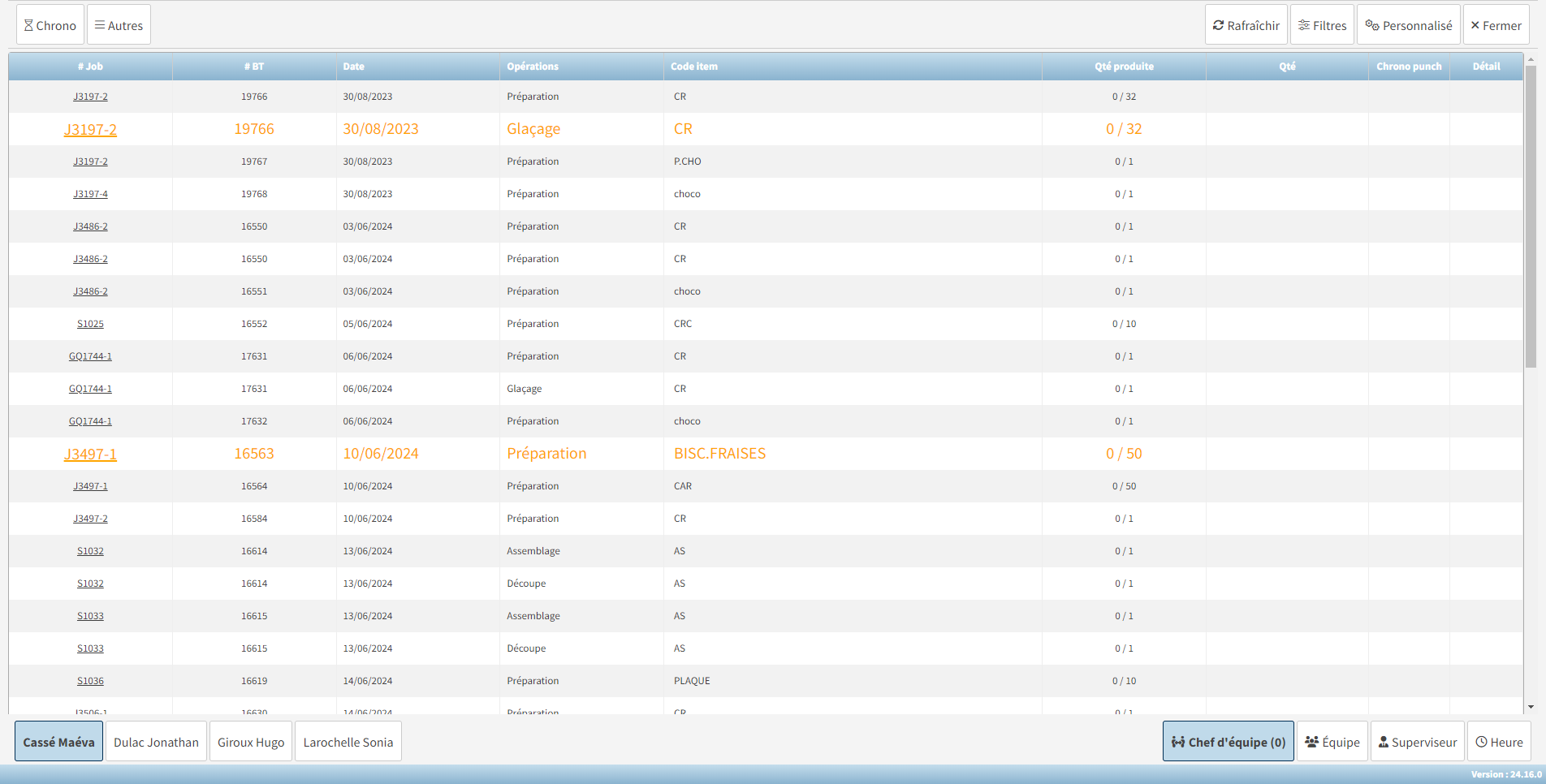This screenshot has width=1546, height=784.
Task: Click the Chrono hourglass icon
Action: click(x=28, y=25)
